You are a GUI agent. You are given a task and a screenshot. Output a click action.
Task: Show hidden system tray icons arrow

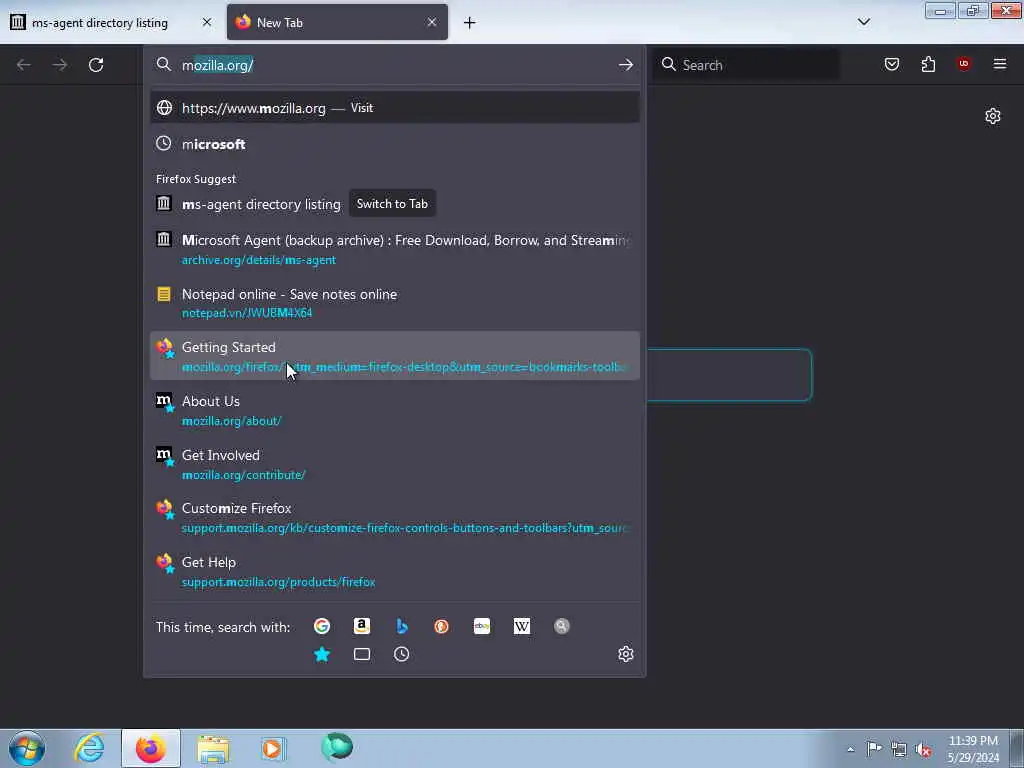850,749
